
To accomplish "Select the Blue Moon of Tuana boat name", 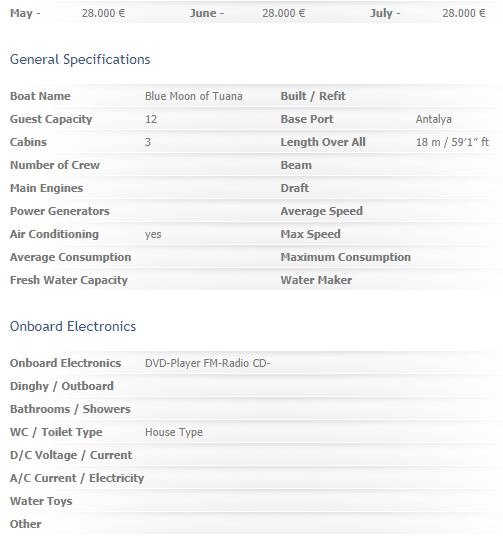I will coord(194,96).
